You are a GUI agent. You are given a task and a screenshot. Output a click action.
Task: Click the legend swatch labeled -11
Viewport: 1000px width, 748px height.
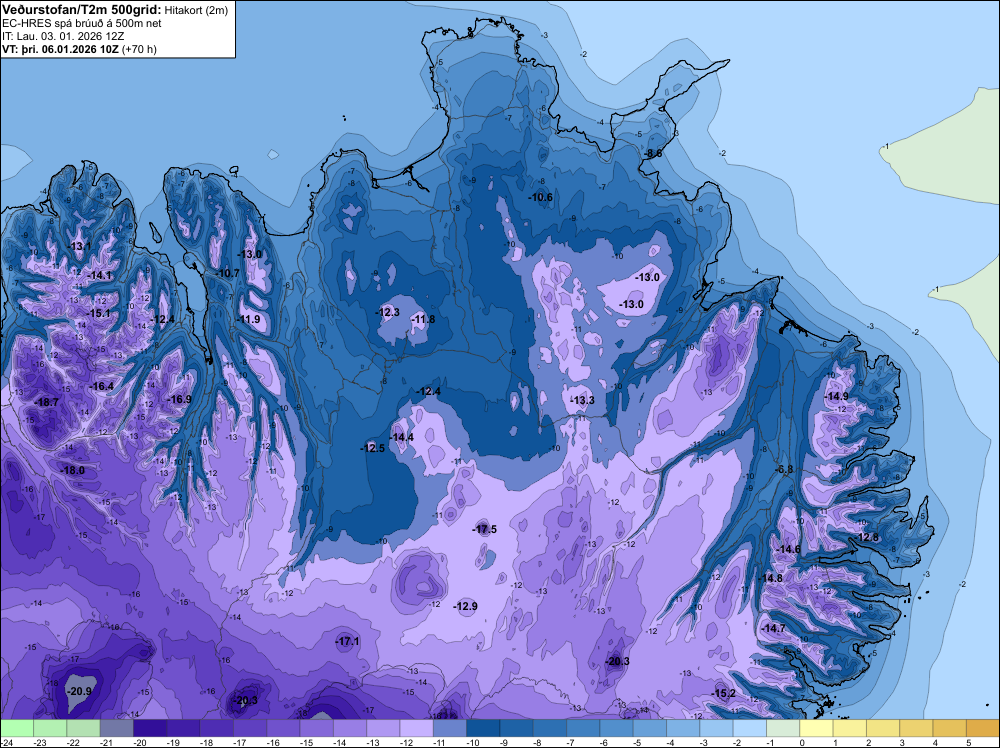tap(450, 728)
